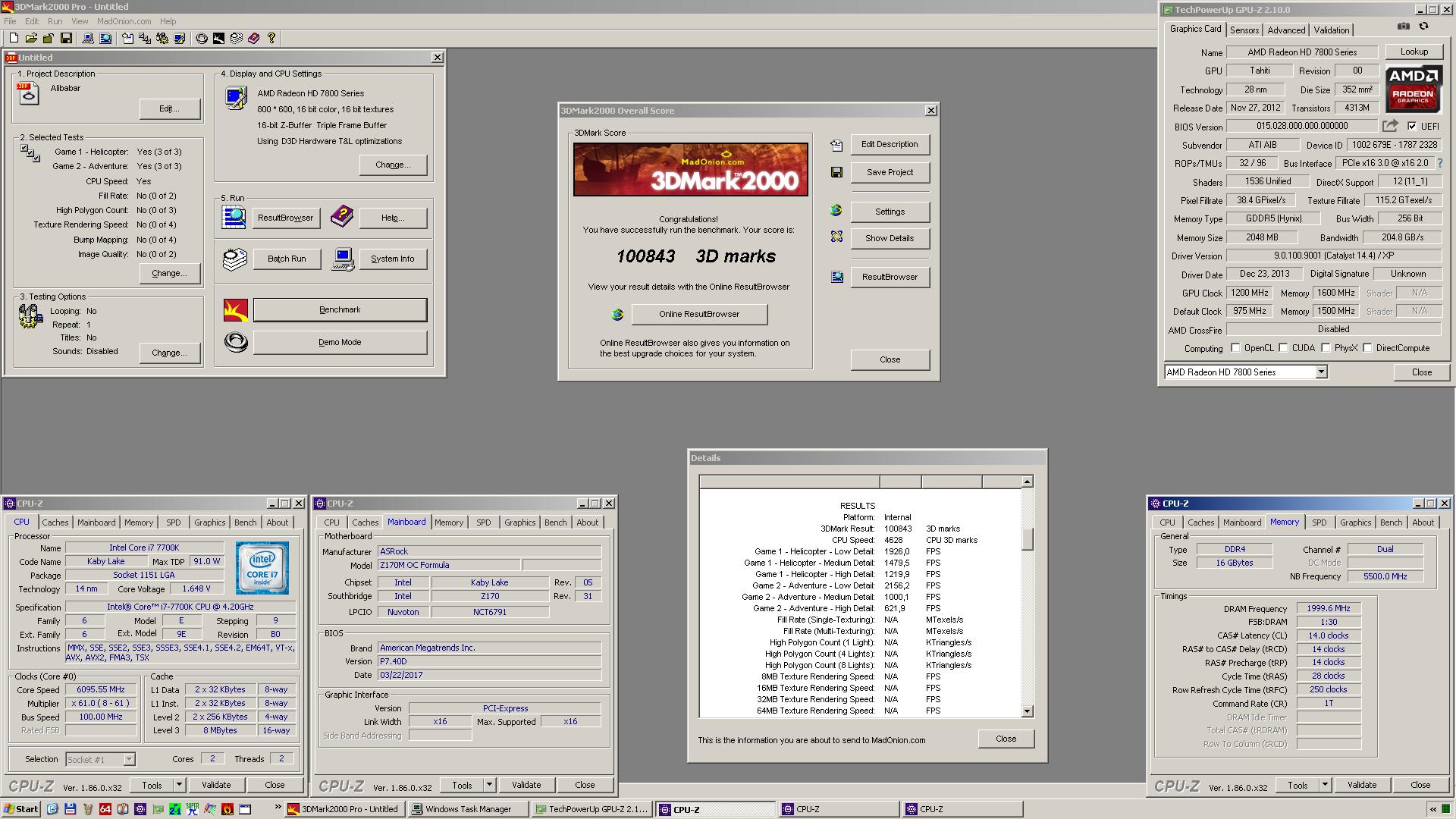Click the Lookup button in GPU-Z
Screen dimensions: 1456x819
(x=1414, y=52)
